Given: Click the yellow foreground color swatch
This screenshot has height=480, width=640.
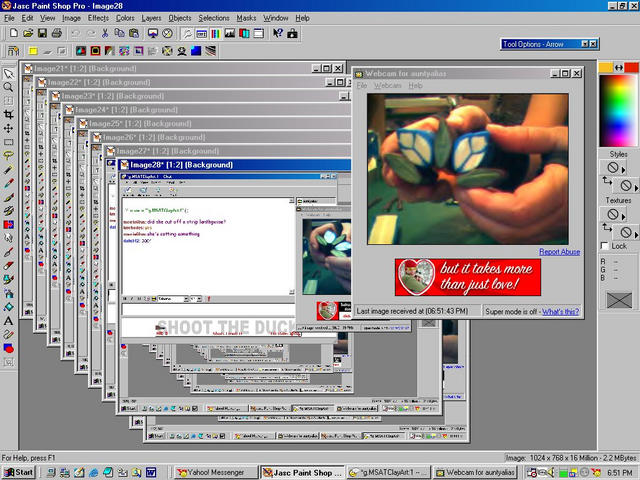Looking at the screenshot, I should pyautogui.click(x=605, y=68).
